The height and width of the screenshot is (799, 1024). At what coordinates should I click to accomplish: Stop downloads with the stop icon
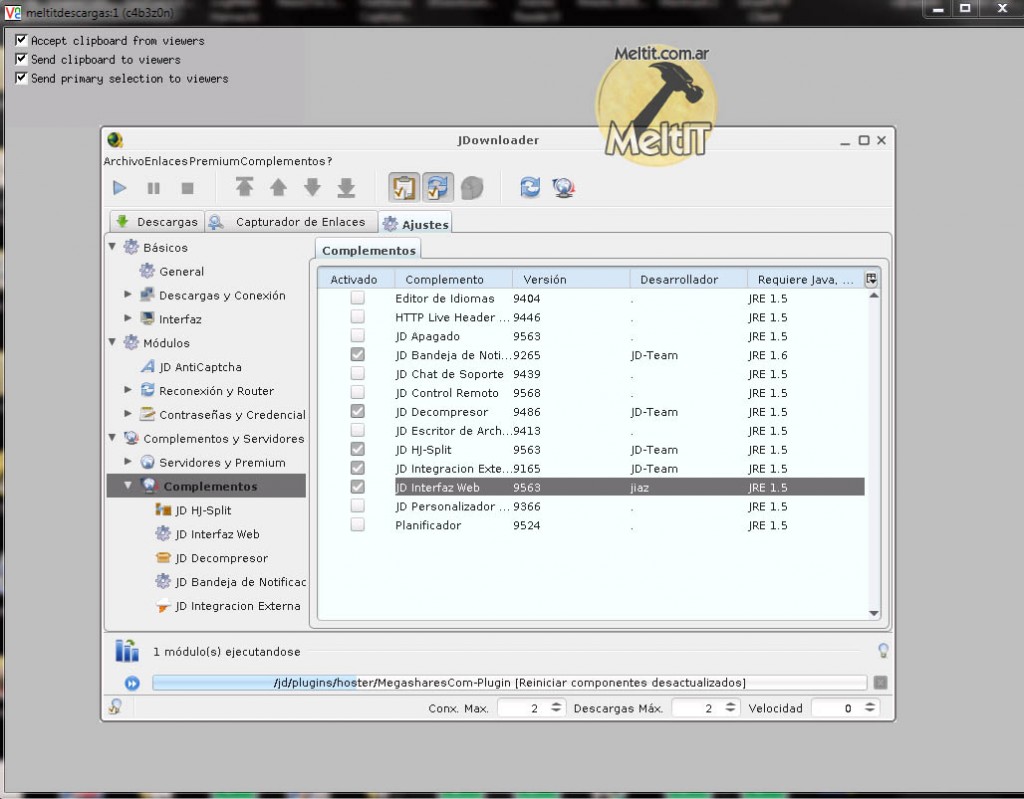pyautogui.click(x=187, y=188)
